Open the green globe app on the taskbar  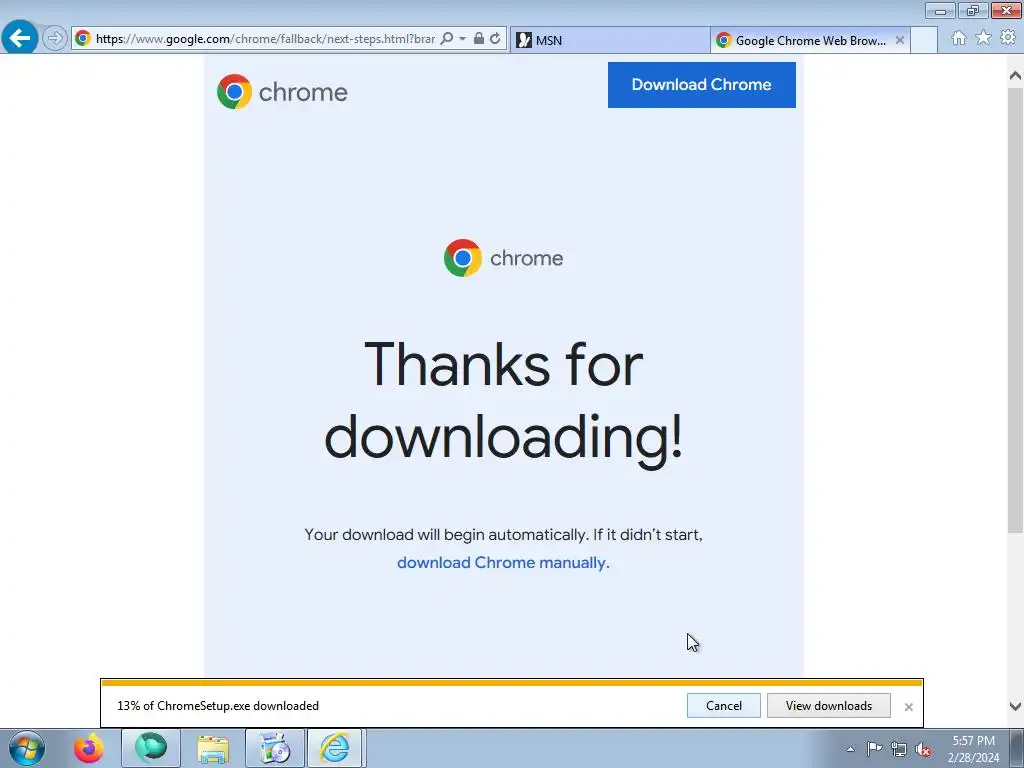click(151, 748)
